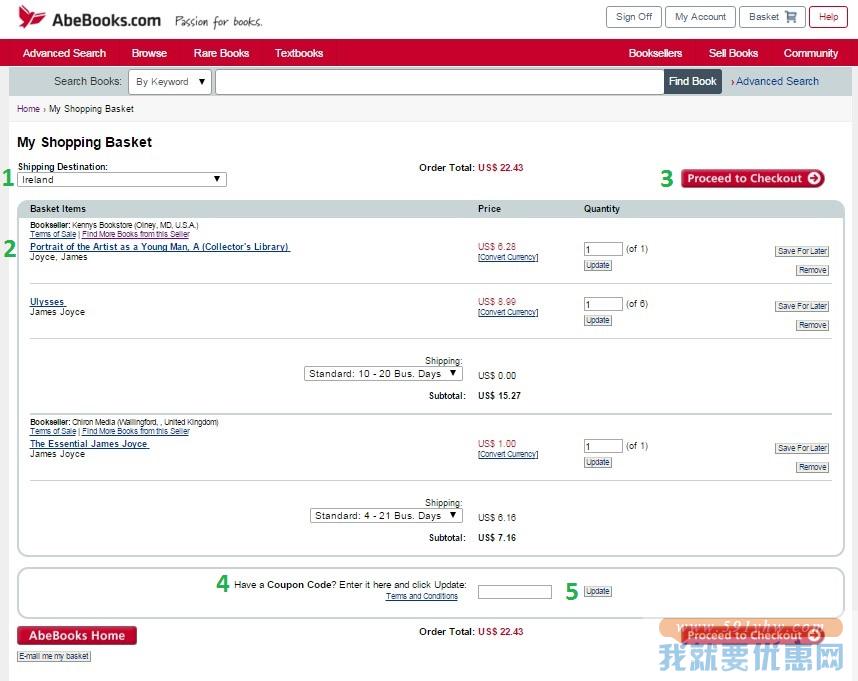Screen dimensions: 858x681
Task: Click the Sign Off button
Action: 634,17
